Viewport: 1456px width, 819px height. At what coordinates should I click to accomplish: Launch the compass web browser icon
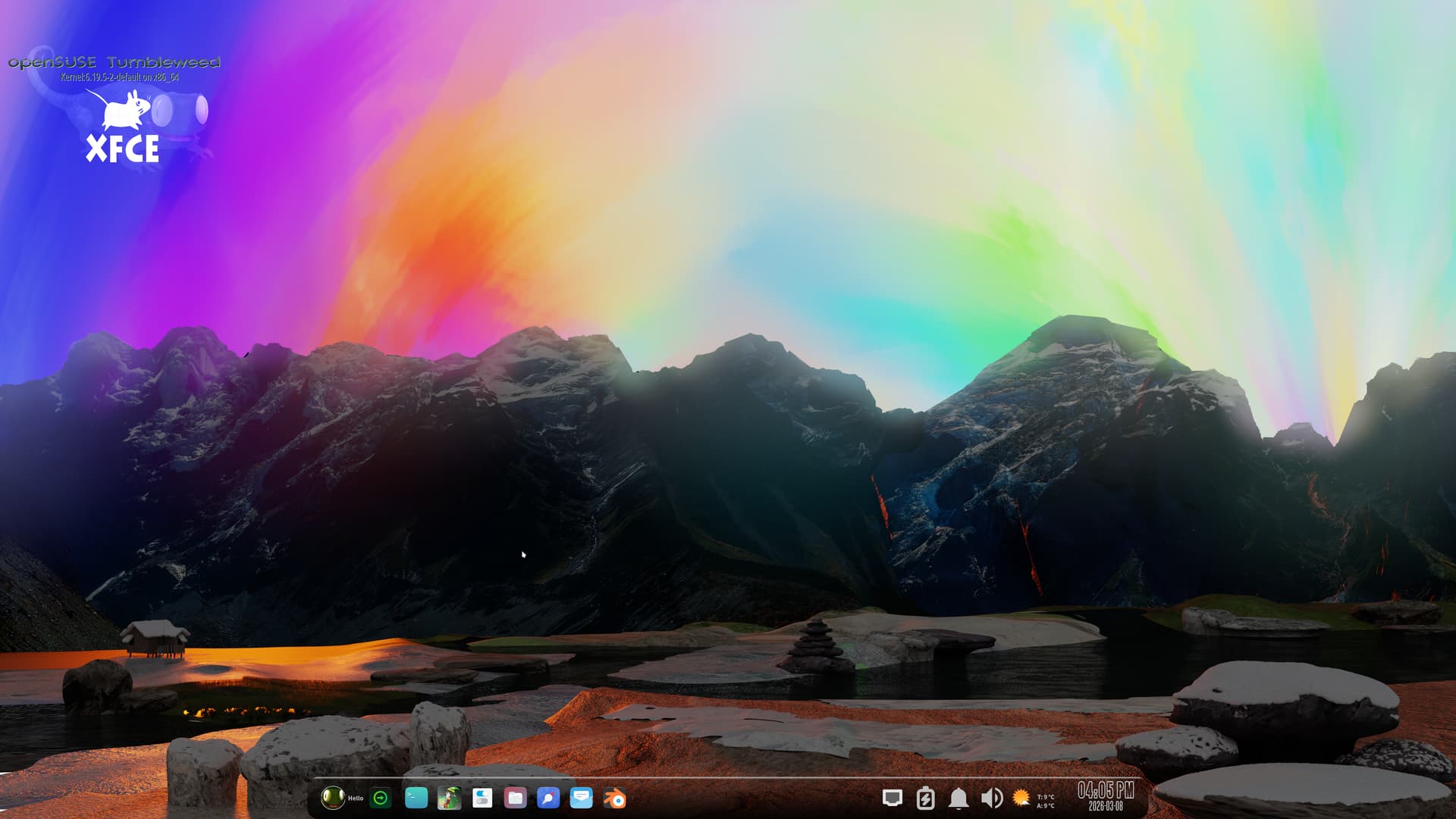tap(548, 798)
